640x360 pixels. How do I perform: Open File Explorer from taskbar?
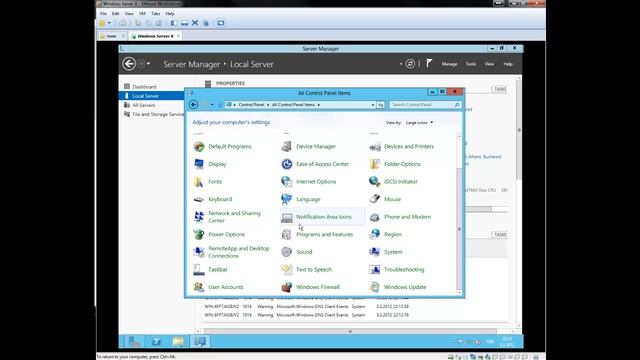tap(178, 341)
